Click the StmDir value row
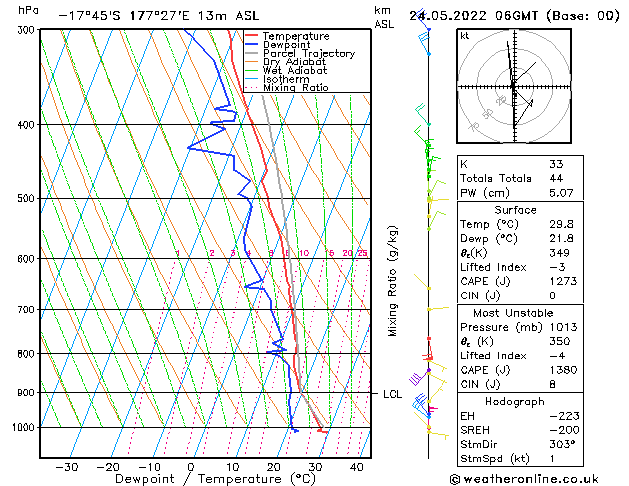 click(x=513, y=443)
